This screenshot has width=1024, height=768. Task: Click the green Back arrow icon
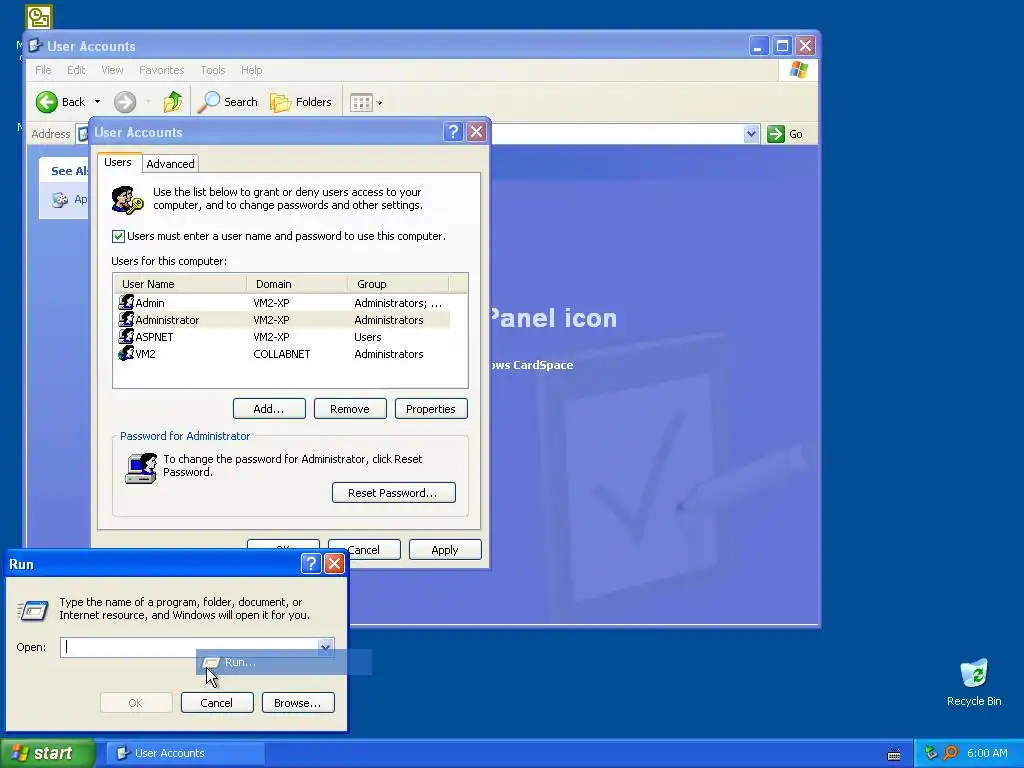click(46, 102)
